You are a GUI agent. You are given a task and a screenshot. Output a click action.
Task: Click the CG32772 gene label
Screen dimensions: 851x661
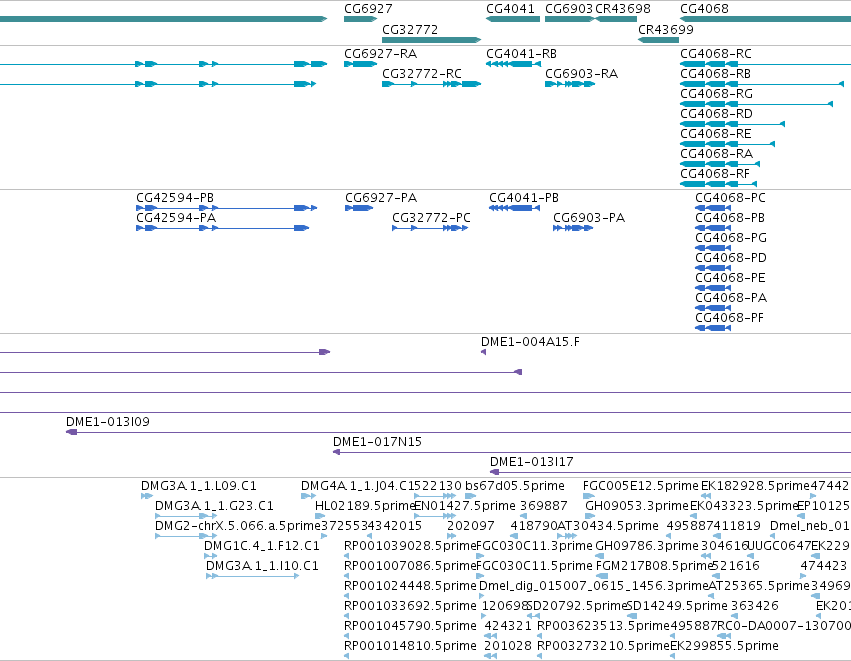point(410,29)
